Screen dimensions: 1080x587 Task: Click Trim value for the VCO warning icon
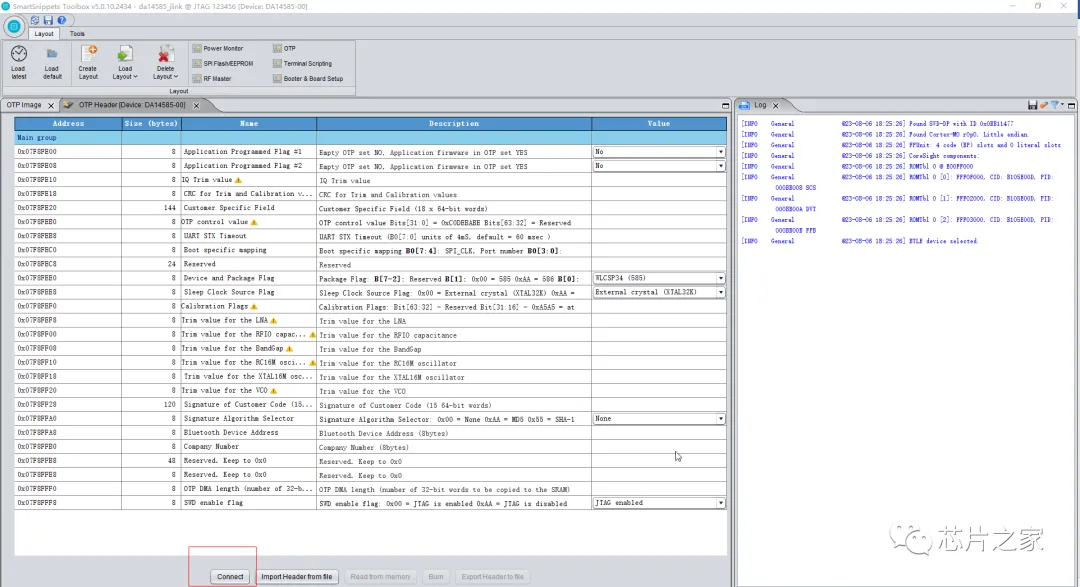point(273,391)
